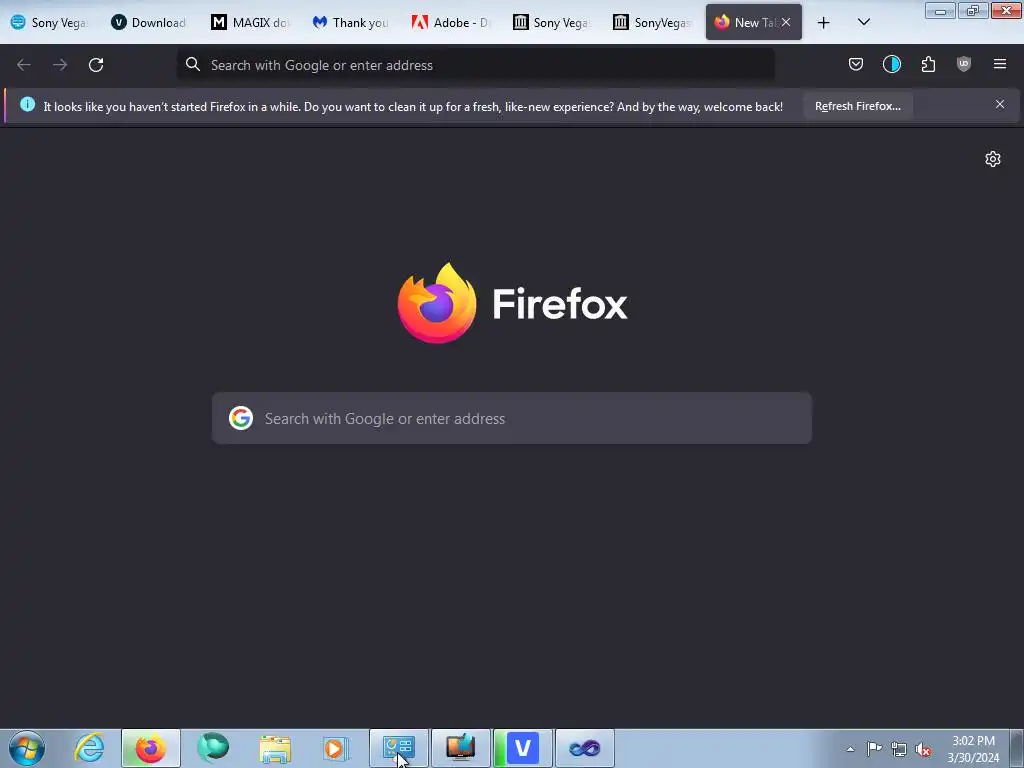The height and width of the screenshot is (768, 1024).
Task: Click the blue half-circle extension icon
Action: click(891, 64)
